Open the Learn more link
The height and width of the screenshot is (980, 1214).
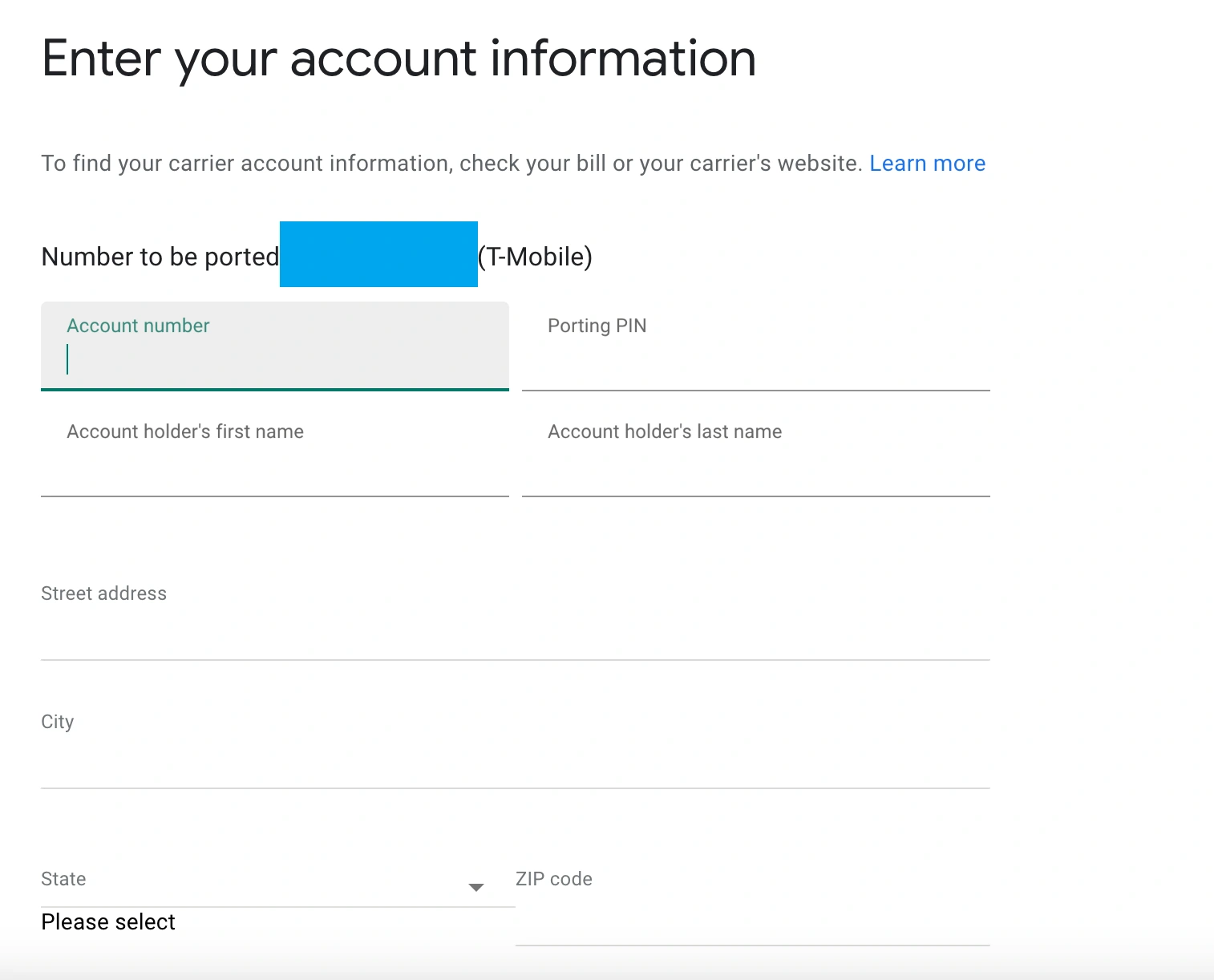click(x=927, y=164)
